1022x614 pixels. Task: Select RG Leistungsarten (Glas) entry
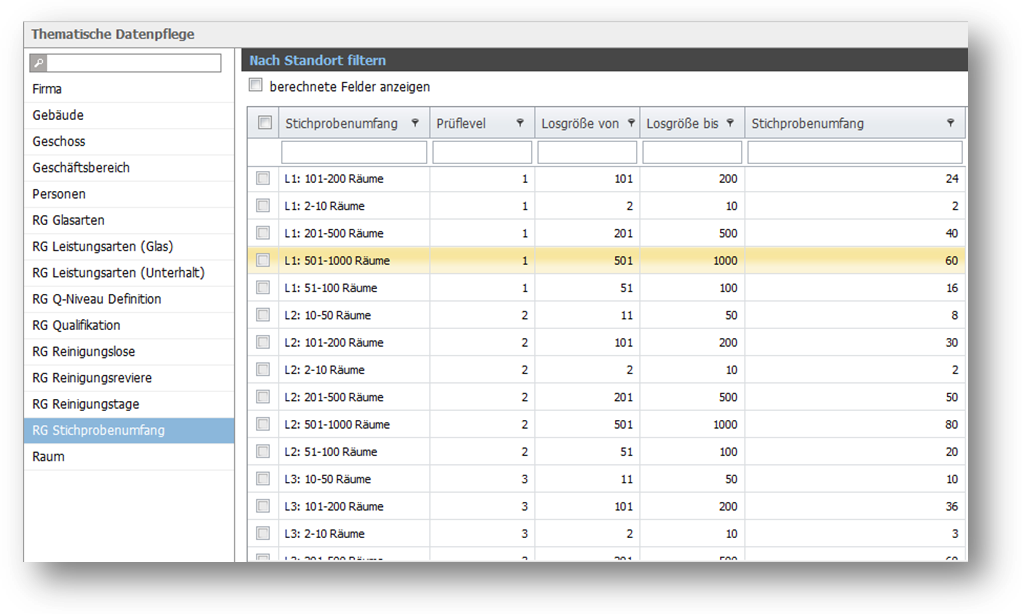tap(129, 246)
